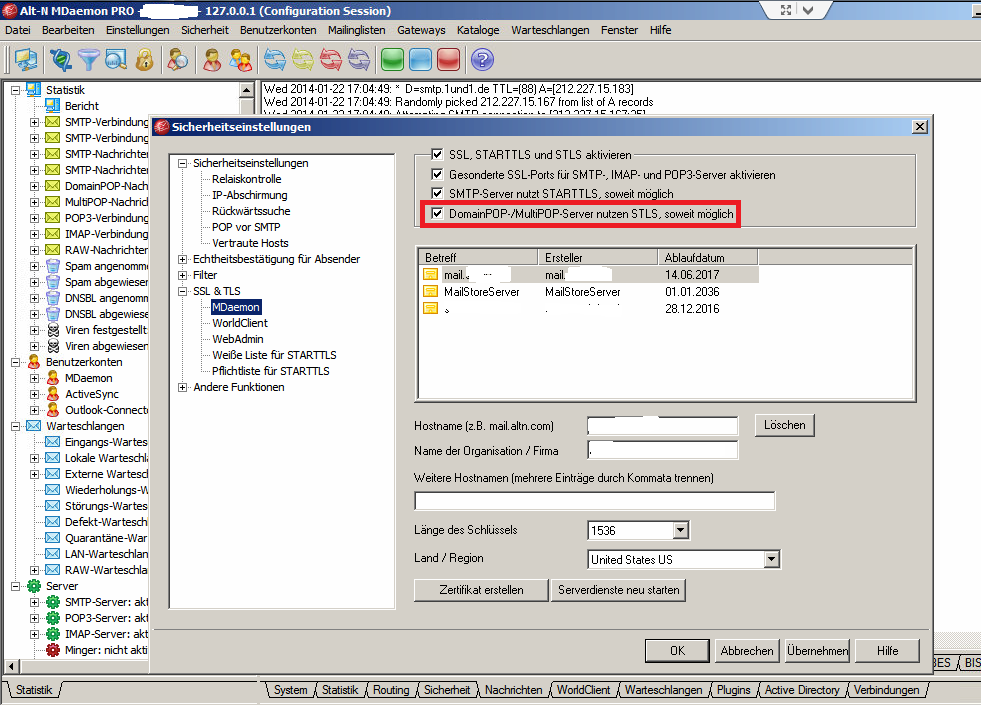Click the Zertifikat erstellen button
Viewport: 981px width, 705px height.
tap(481, 590)
